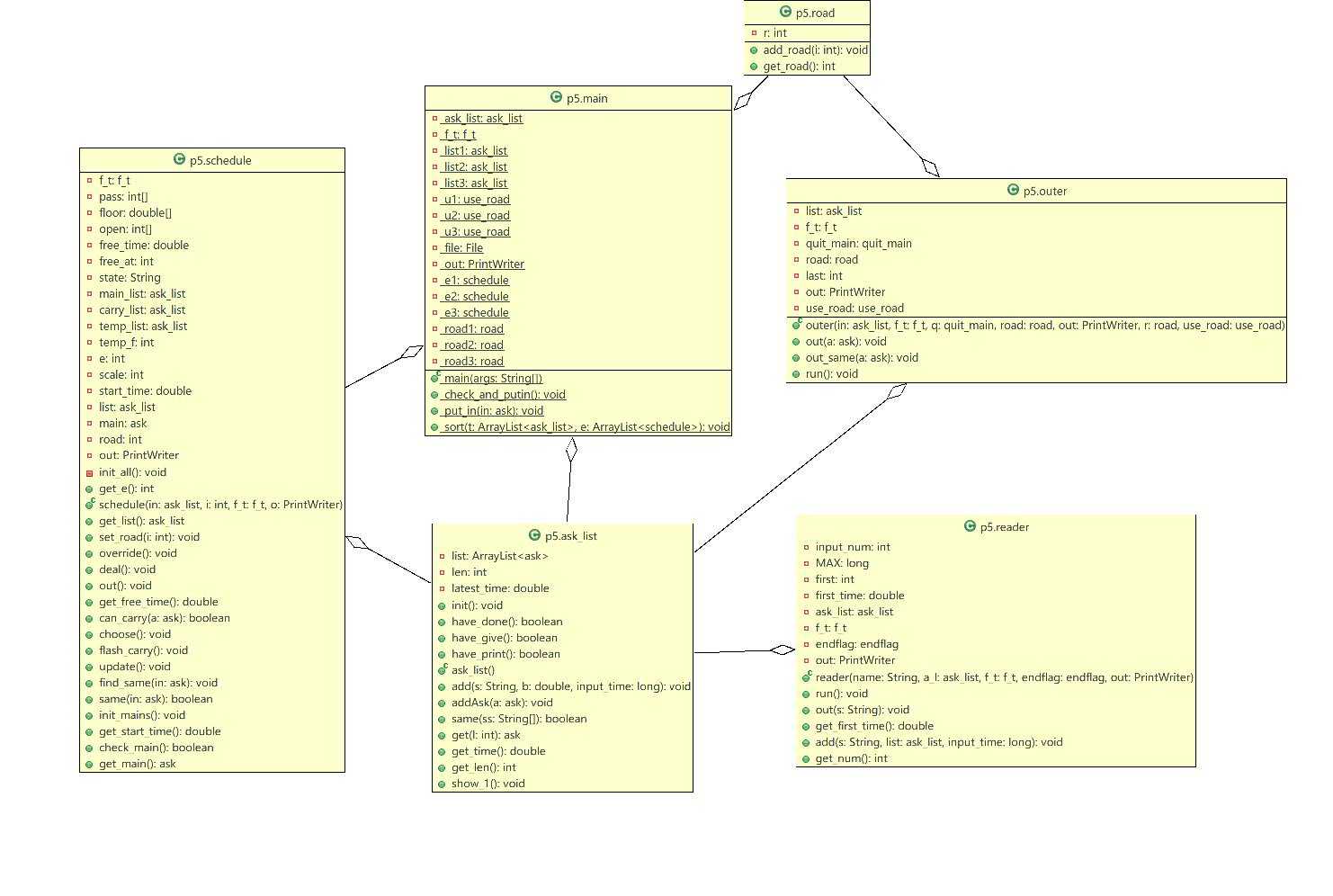Click the field icon of 'free_time: double'

point(90,246)
